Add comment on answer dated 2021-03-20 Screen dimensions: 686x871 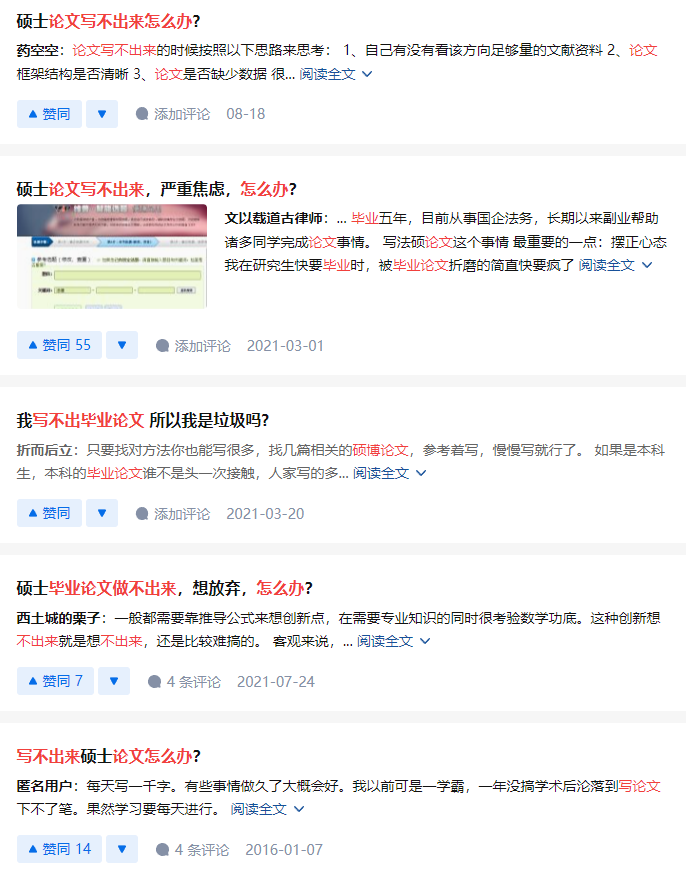173,513
